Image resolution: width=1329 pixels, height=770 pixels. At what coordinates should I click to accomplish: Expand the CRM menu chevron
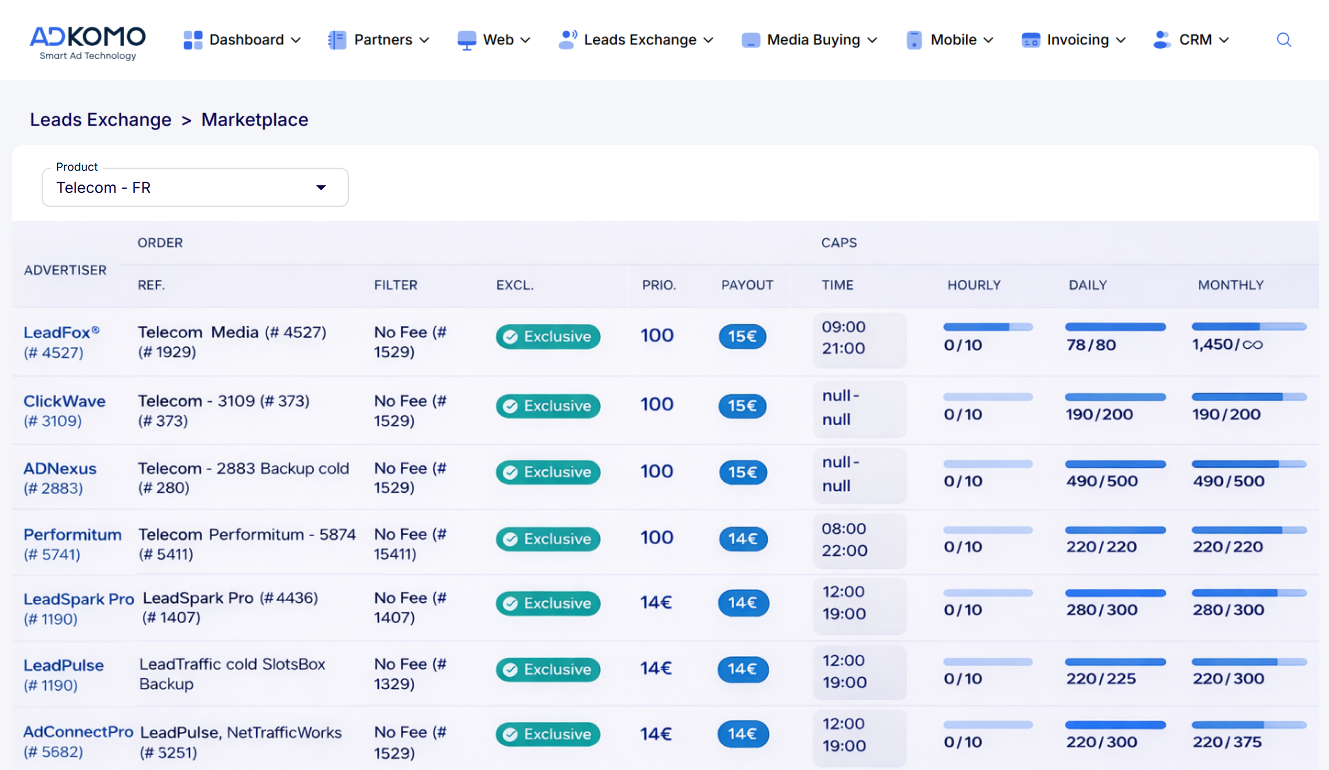1224,40
